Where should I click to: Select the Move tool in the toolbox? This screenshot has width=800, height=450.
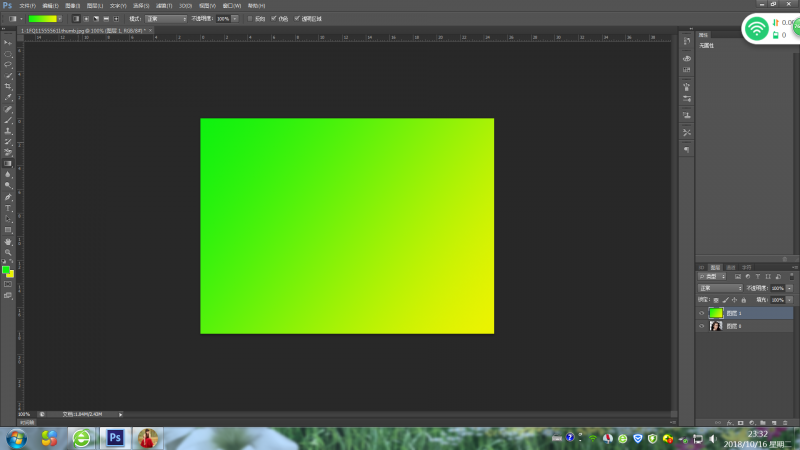click(8, 42)
